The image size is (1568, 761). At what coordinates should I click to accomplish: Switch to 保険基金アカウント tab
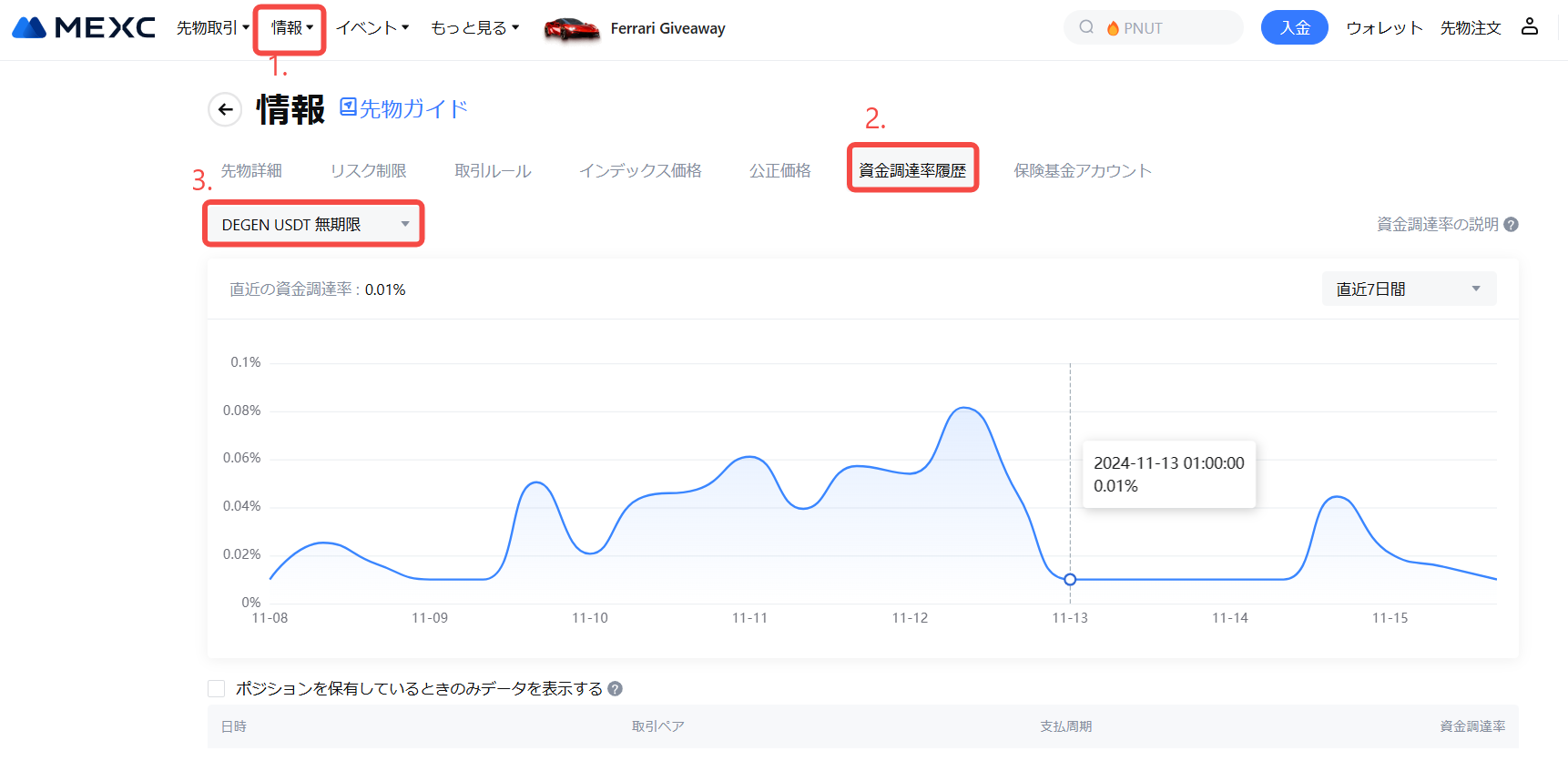1082,170
